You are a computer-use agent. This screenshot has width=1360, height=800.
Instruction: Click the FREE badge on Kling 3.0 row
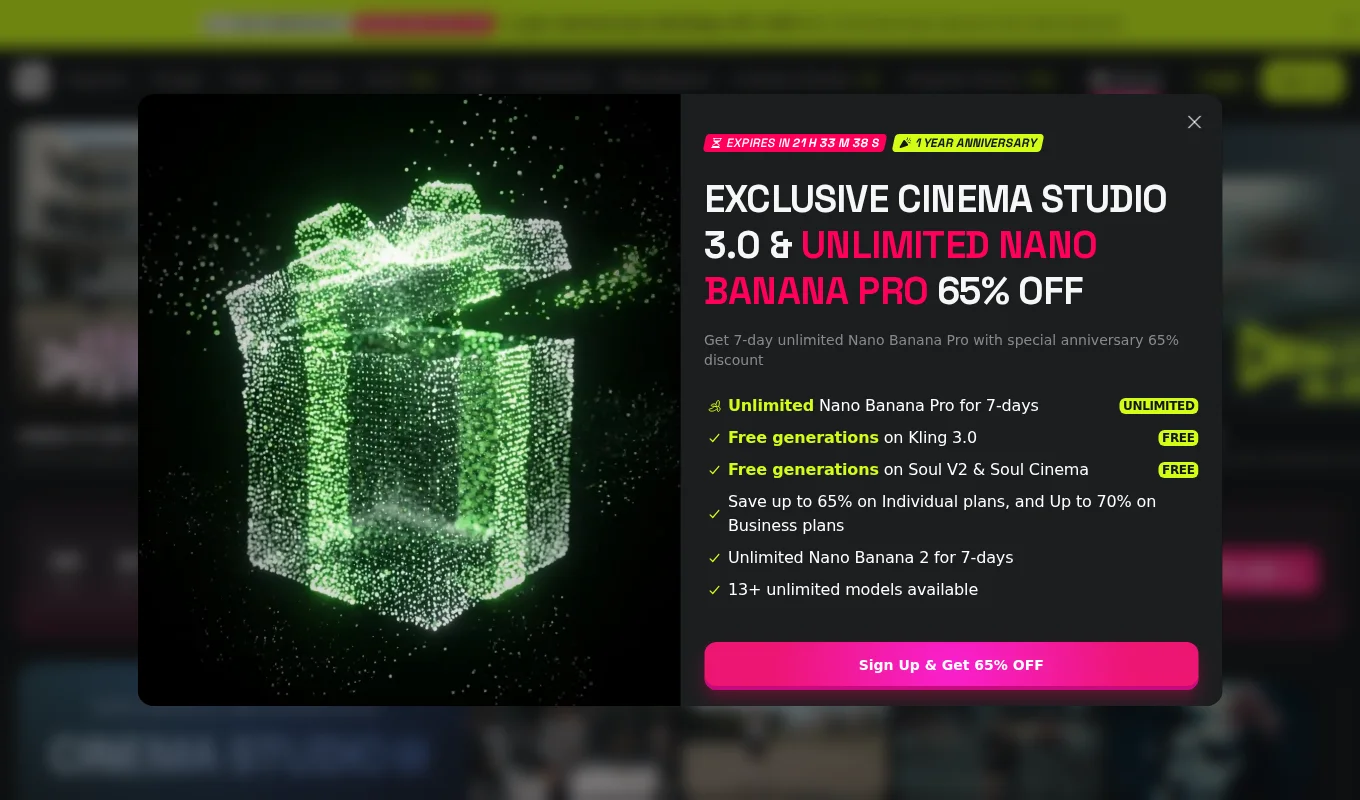coord(1178,438)
